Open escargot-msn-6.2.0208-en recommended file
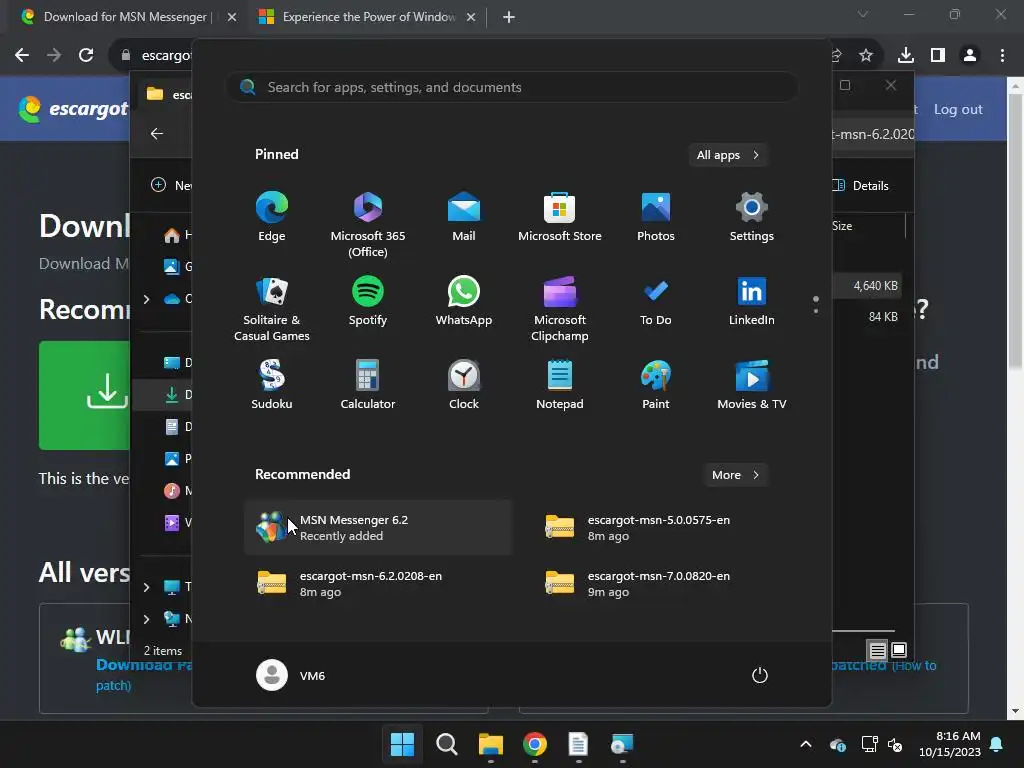Viewport: 1024px width, 768px height. (x=379, y=584)
